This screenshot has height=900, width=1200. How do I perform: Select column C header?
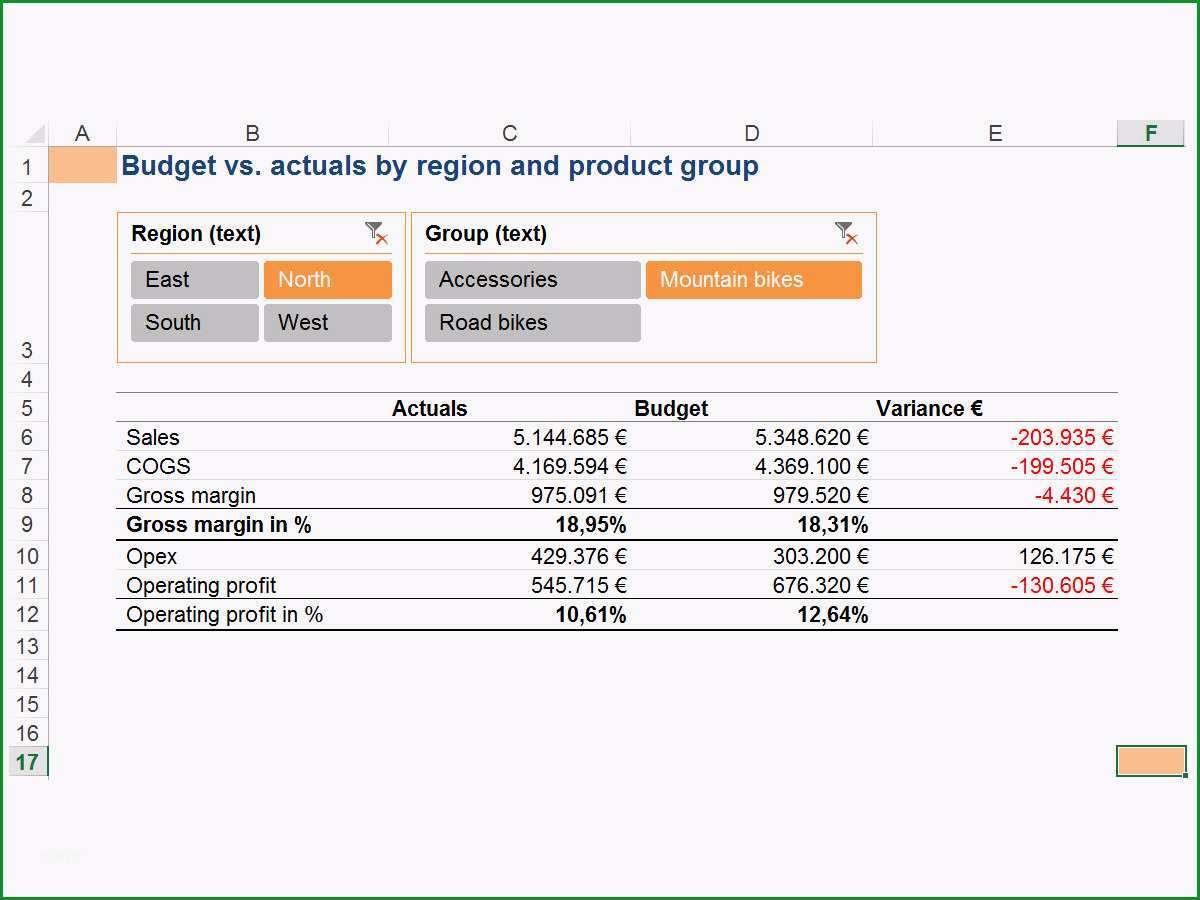(509, 134)
